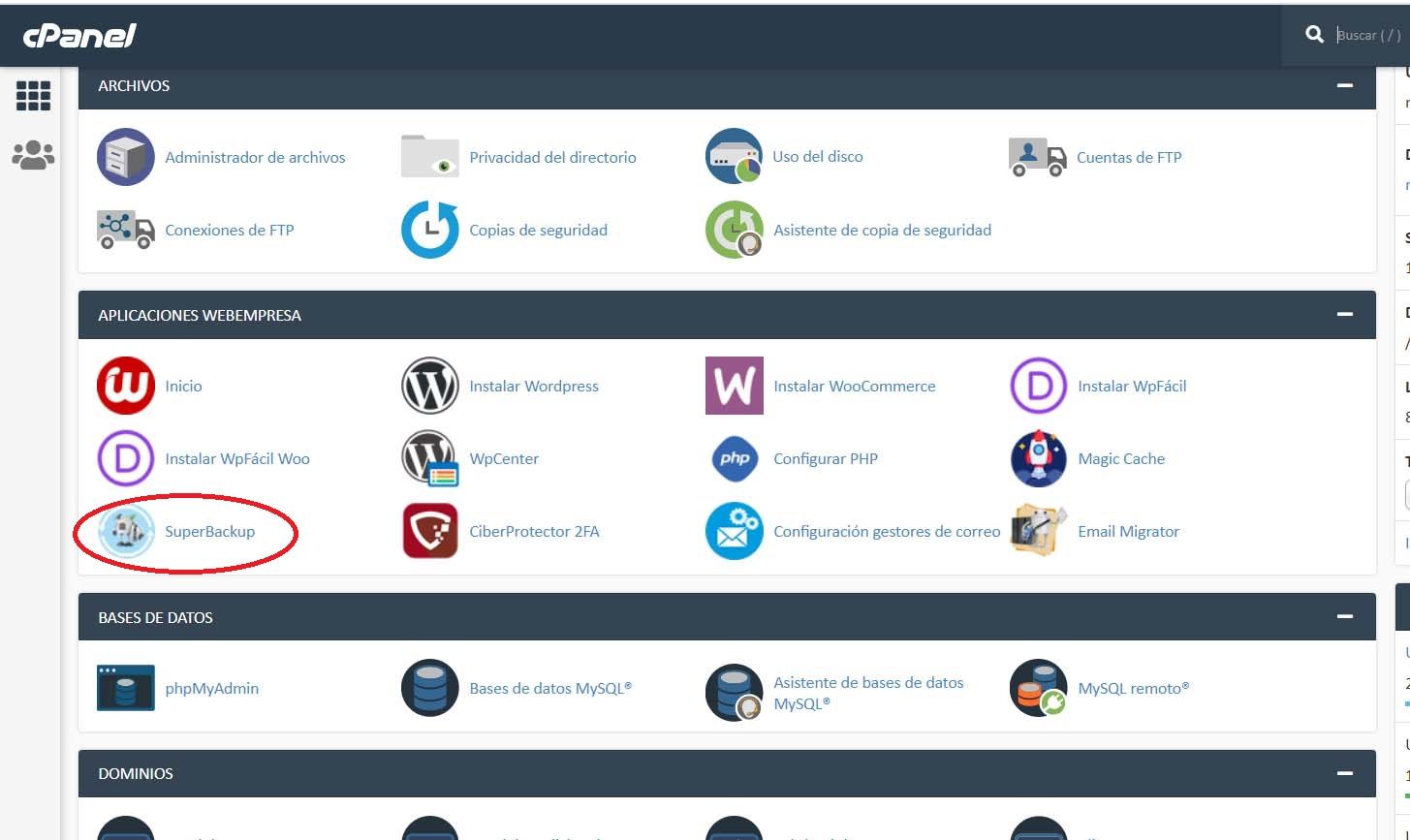Viewport: 1410px width, 840px height.
Task: Click the phpMyAdmin icon
Action: click(x=126, y=688)
